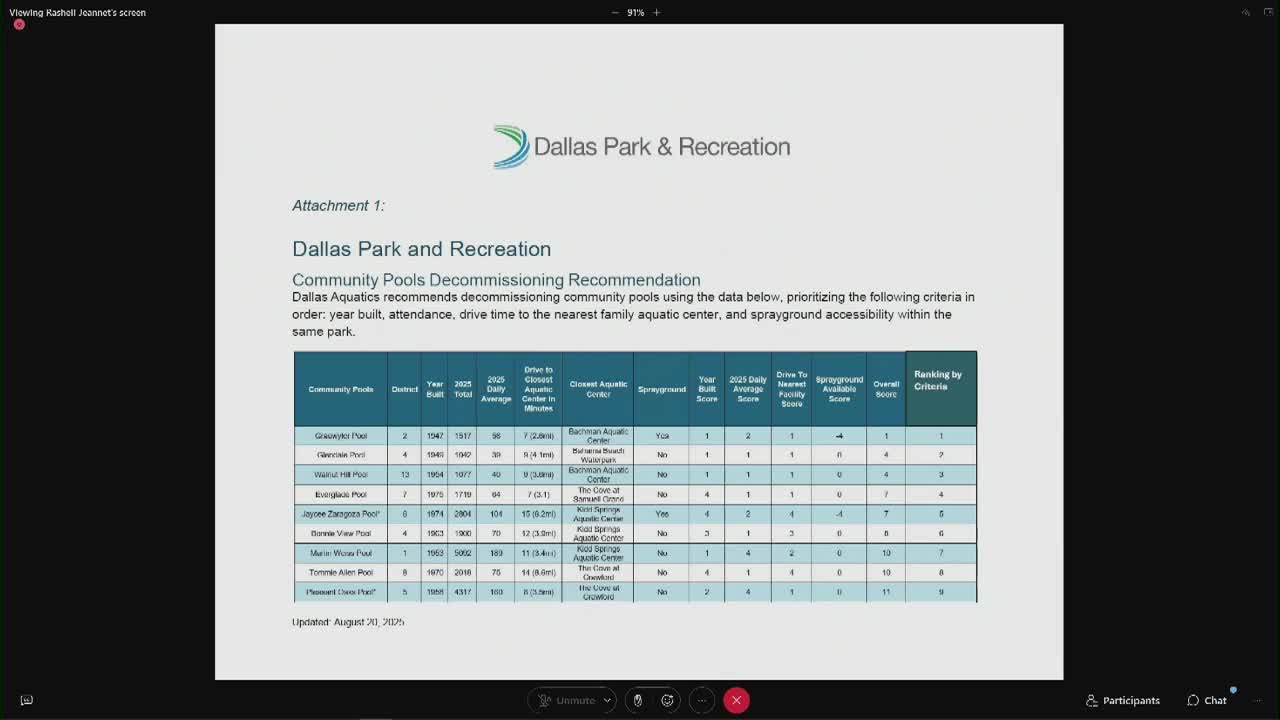Screen dimensions: 1280x720
Task: Click the 'Martin Weiss Pool' table cell
Action: [x=341, y=553]
